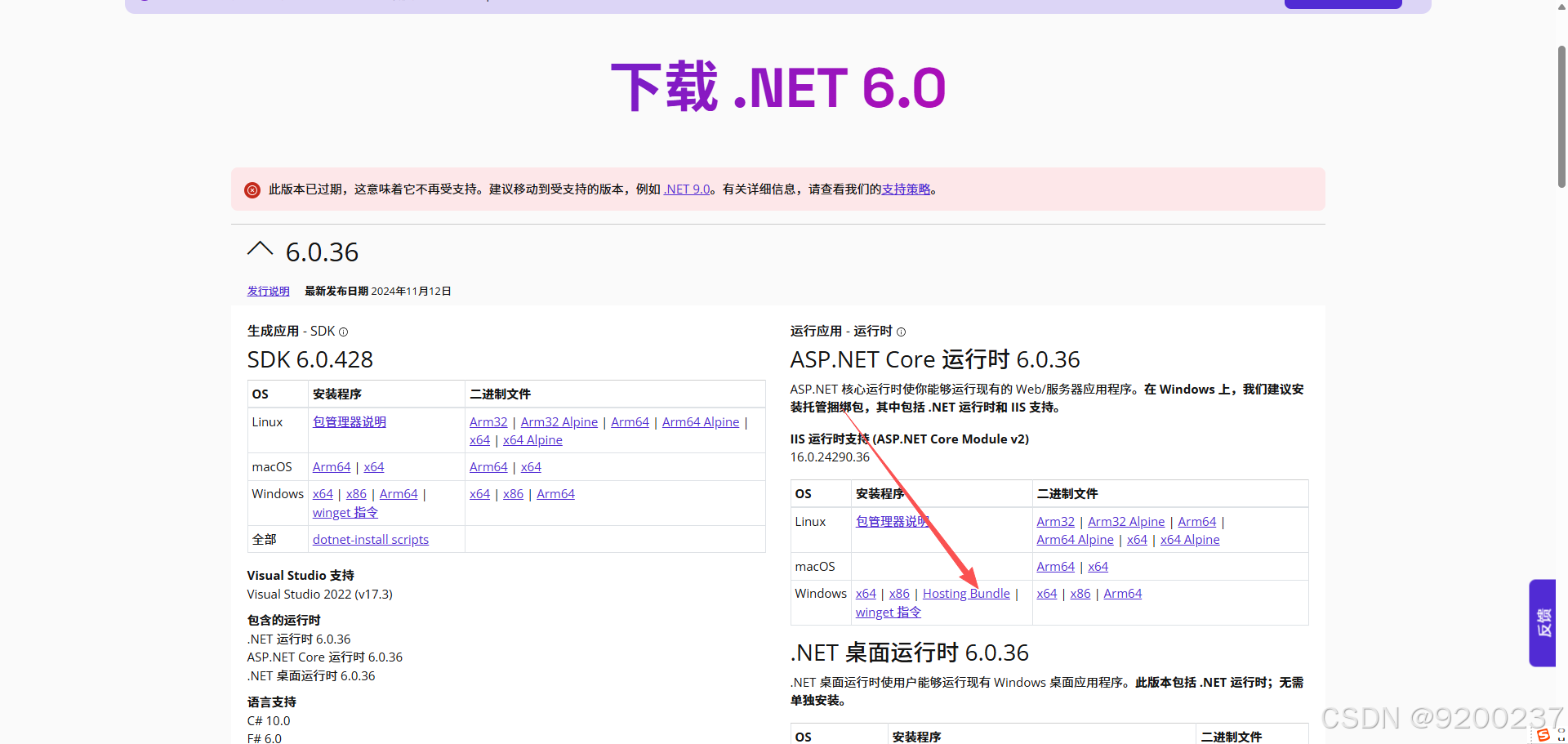Open the 发行说明 release notes link
Image resolution: width=1568 pixels, height=744 pixels.
[x=268, y=291]
